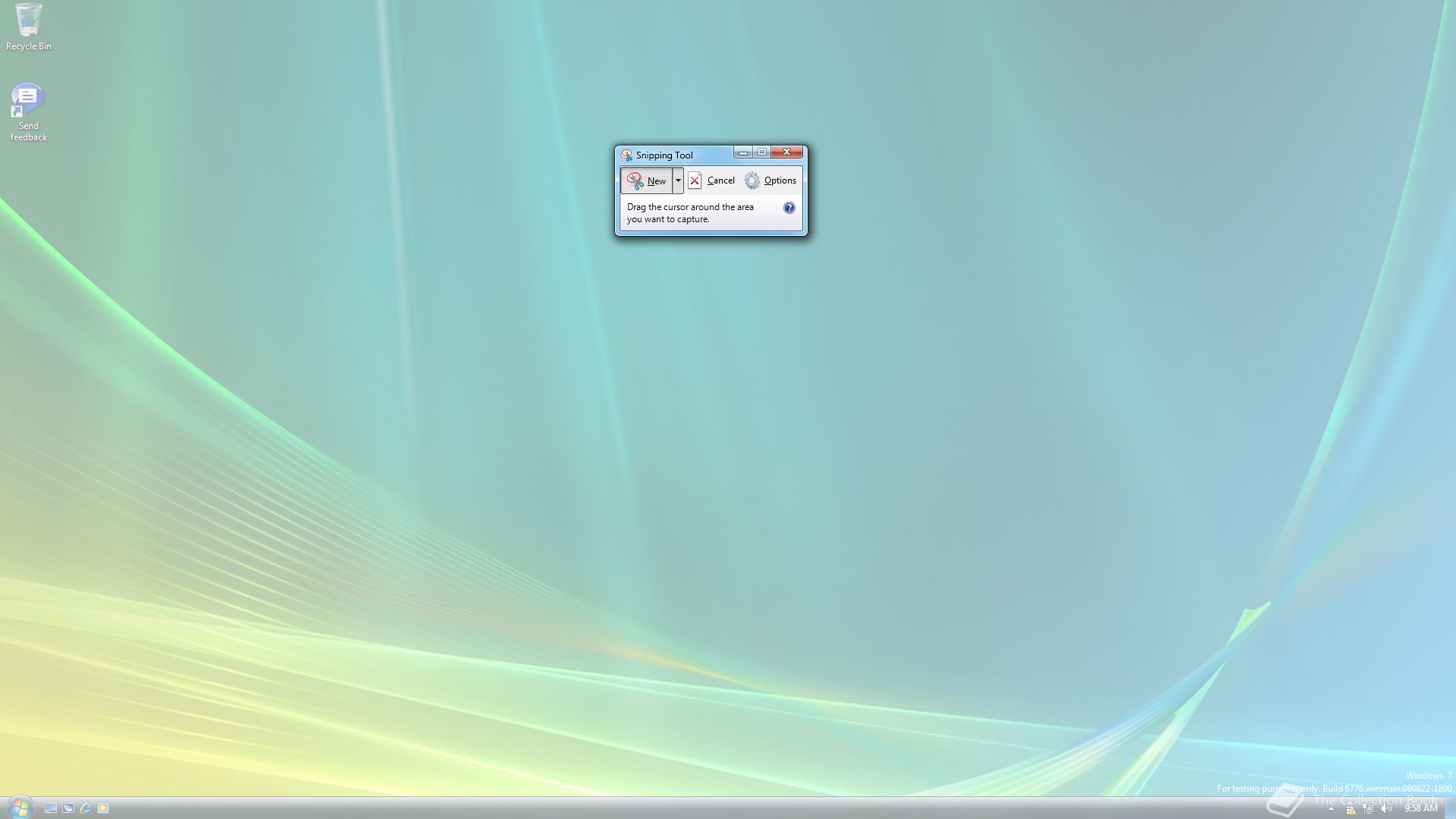Click the Snipping Tool title bar scissors icon
Viewport: 1456px width, 819px height.
tap(626, 155)
